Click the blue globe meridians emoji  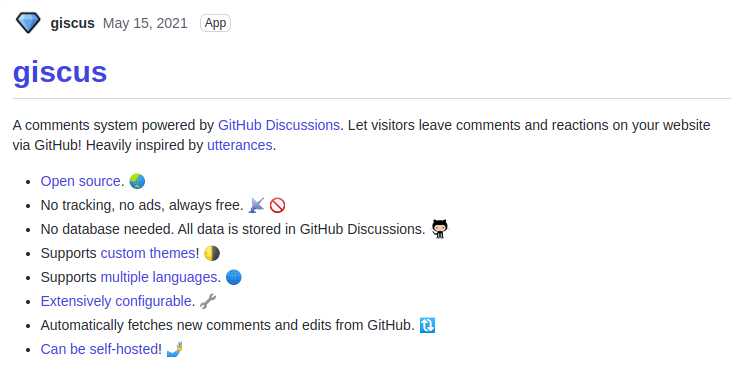(234, 277)
